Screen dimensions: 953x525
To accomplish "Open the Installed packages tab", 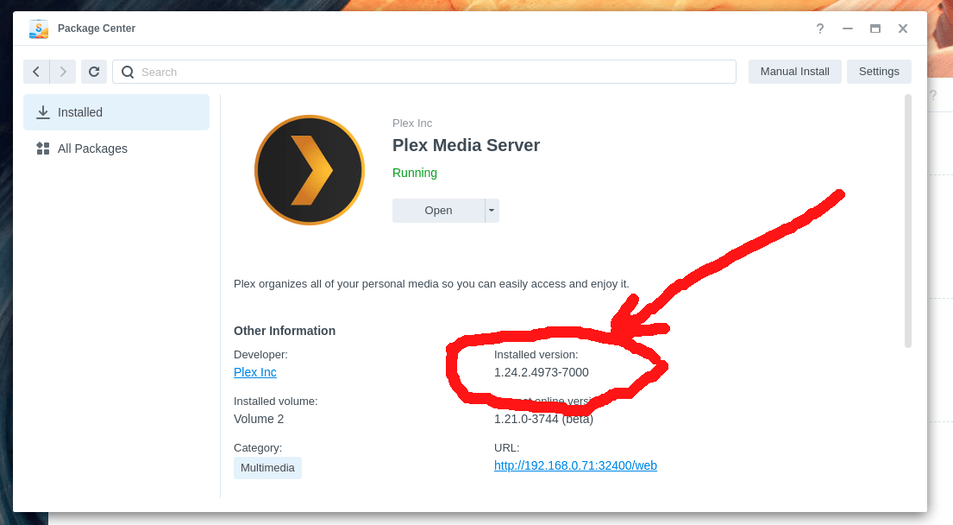I will 116,112.
